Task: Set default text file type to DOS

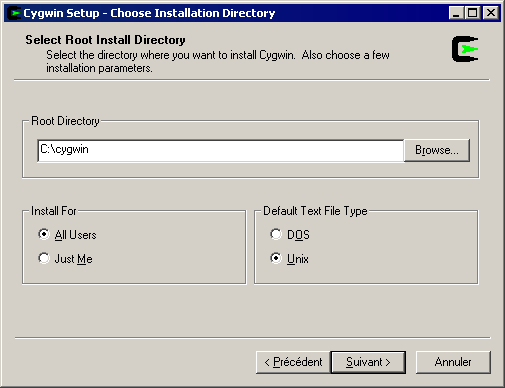Action: [290, 235]
